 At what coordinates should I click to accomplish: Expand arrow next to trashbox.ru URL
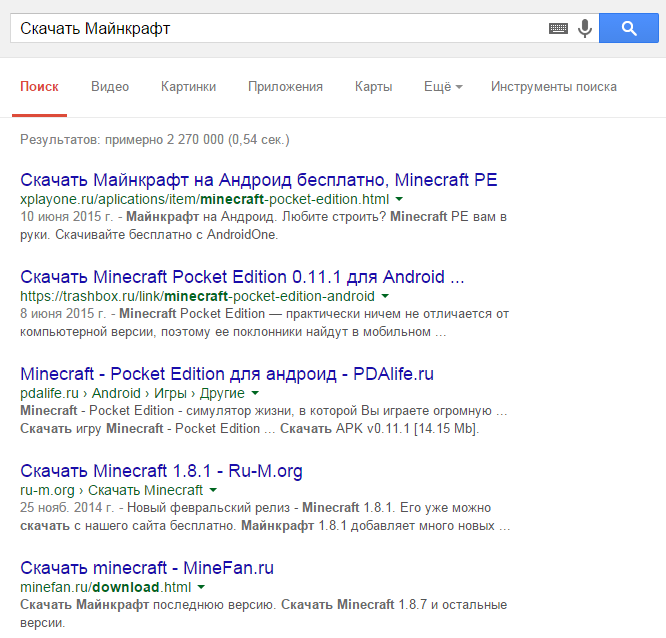(x=385, y=296)
